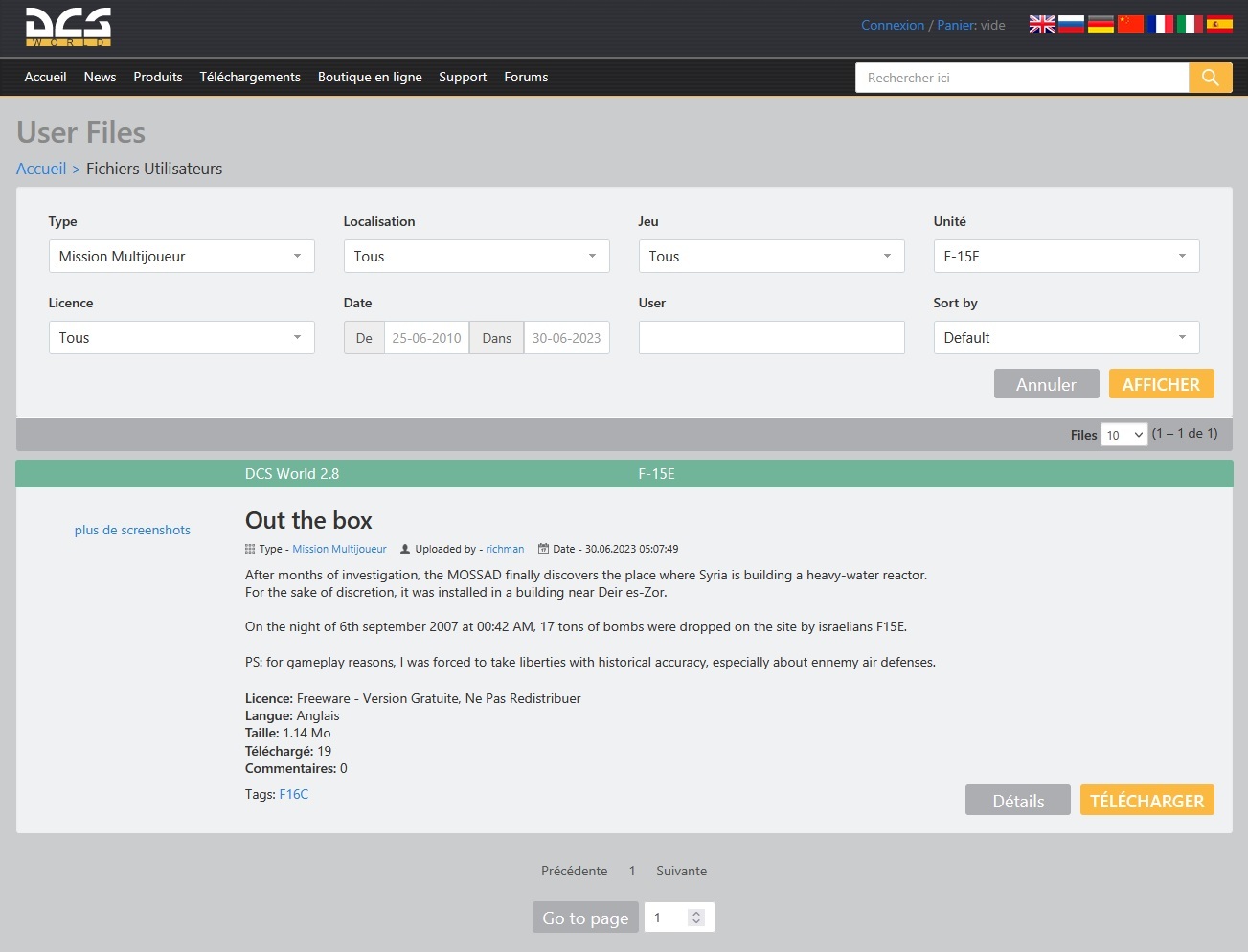Expand the Unité dropdown showing F-15E

[x=1067, y=257]
